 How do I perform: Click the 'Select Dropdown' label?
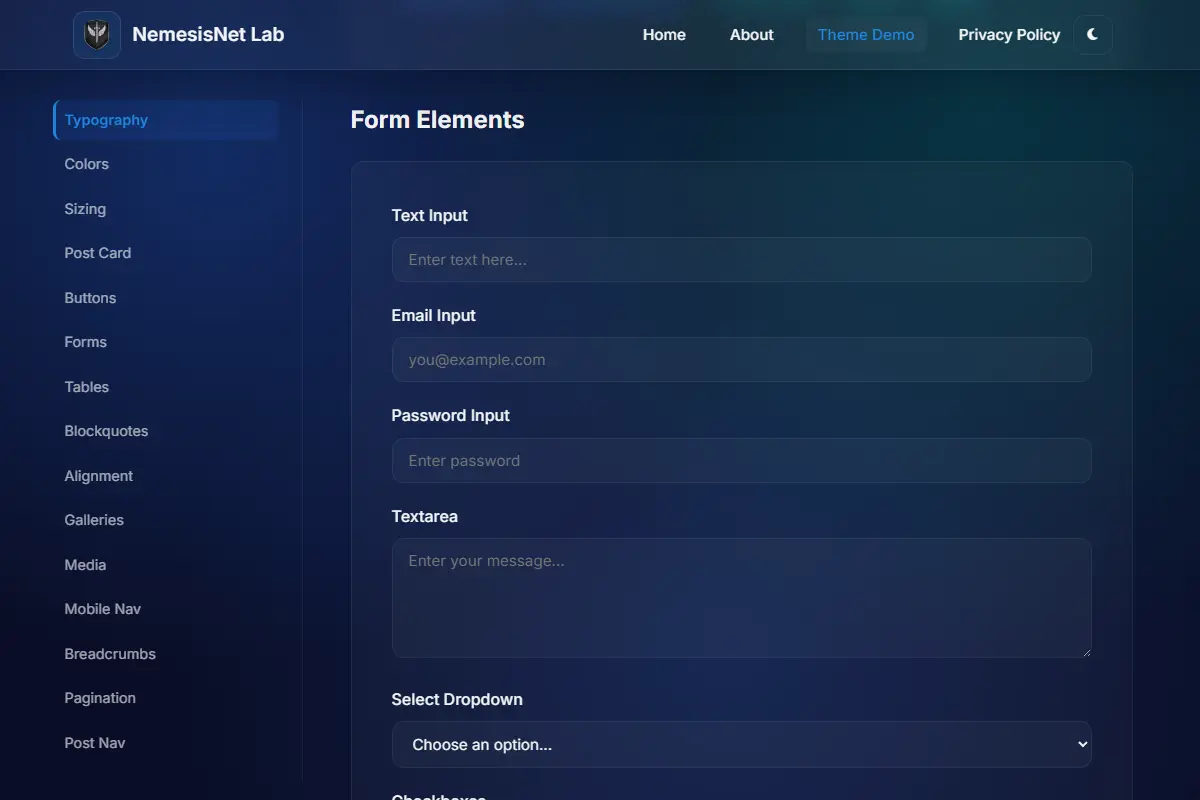pyautogui.click(x=457, y=700)
